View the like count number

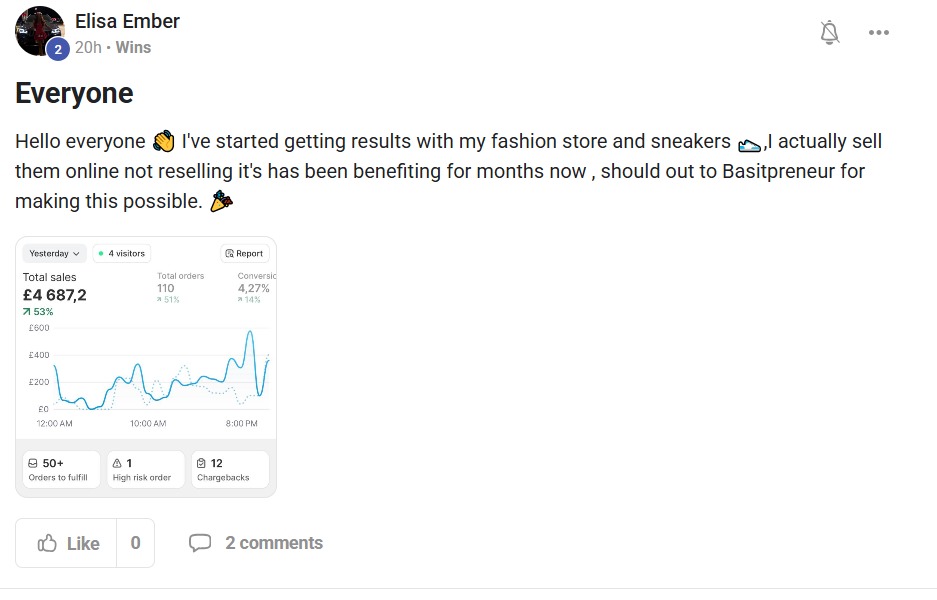pos(135,543)
